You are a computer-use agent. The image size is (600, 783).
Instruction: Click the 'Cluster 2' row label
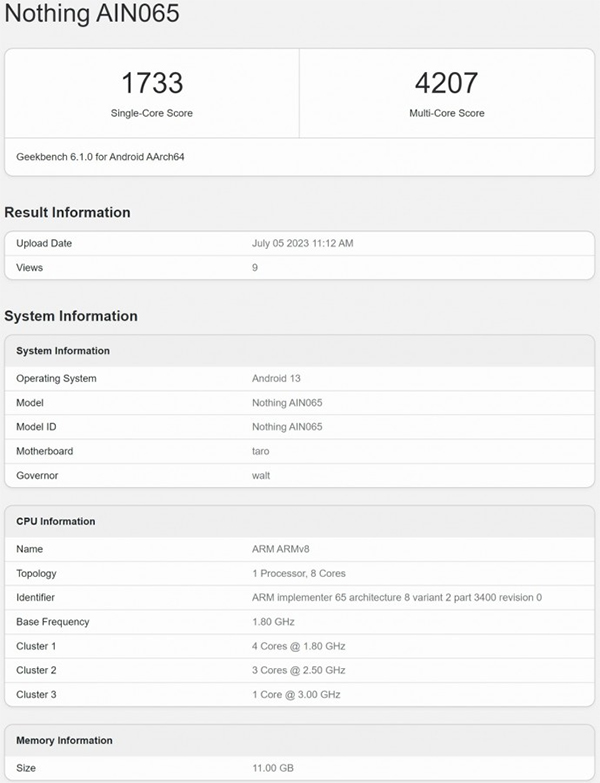36,670
